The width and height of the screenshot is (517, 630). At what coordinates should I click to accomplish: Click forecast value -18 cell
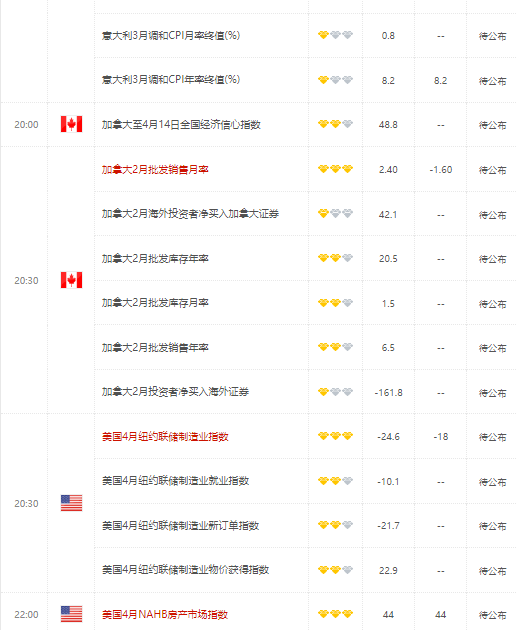[x=441, y=437]
